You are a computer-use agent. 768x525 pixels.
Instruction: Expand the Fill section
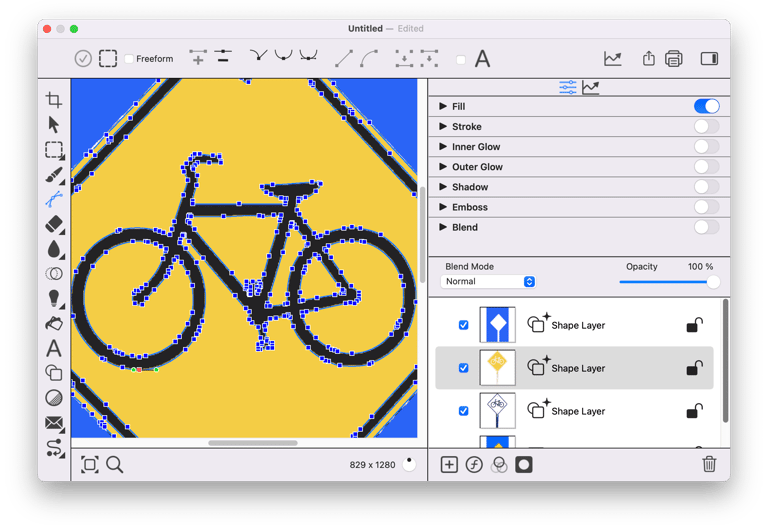click(x=443, y=106)
